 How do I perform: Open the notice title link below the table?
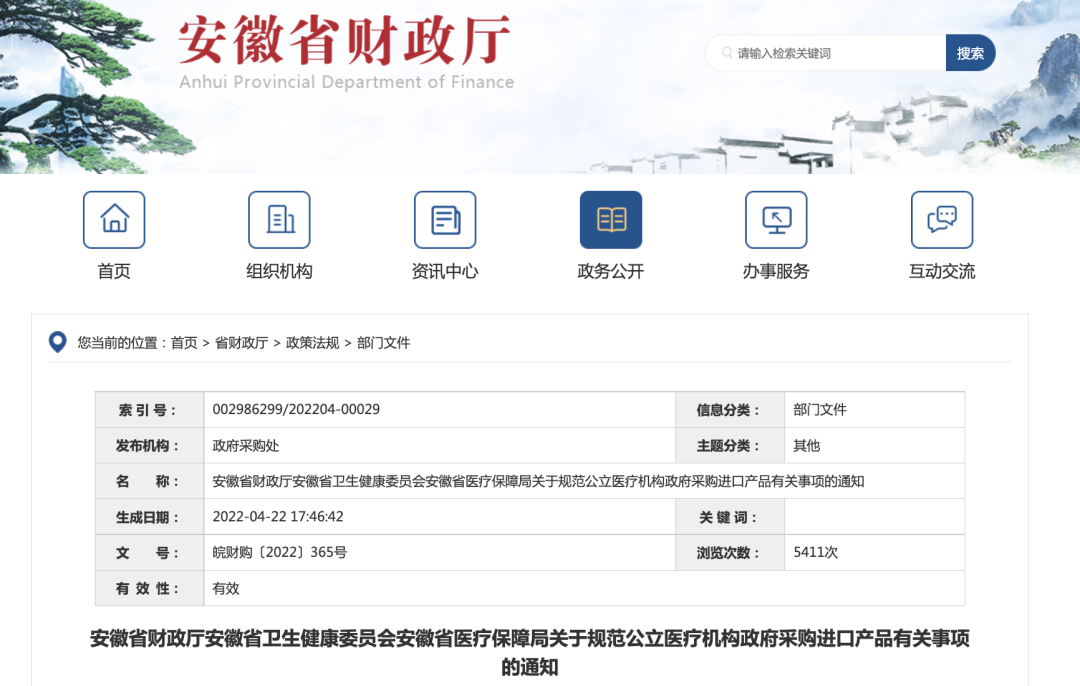coord(530,652)
